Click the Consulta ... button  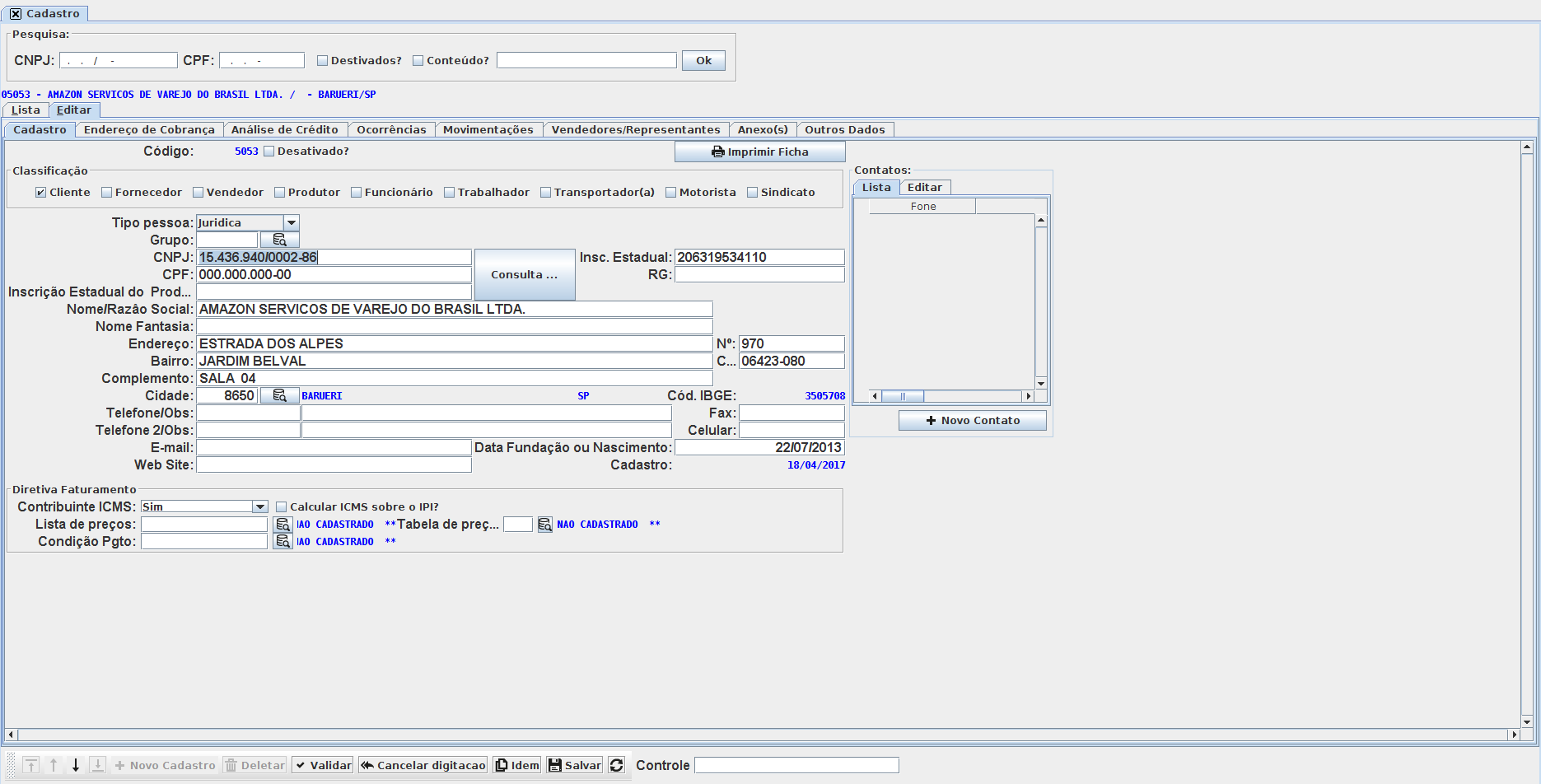coord(525,274)
